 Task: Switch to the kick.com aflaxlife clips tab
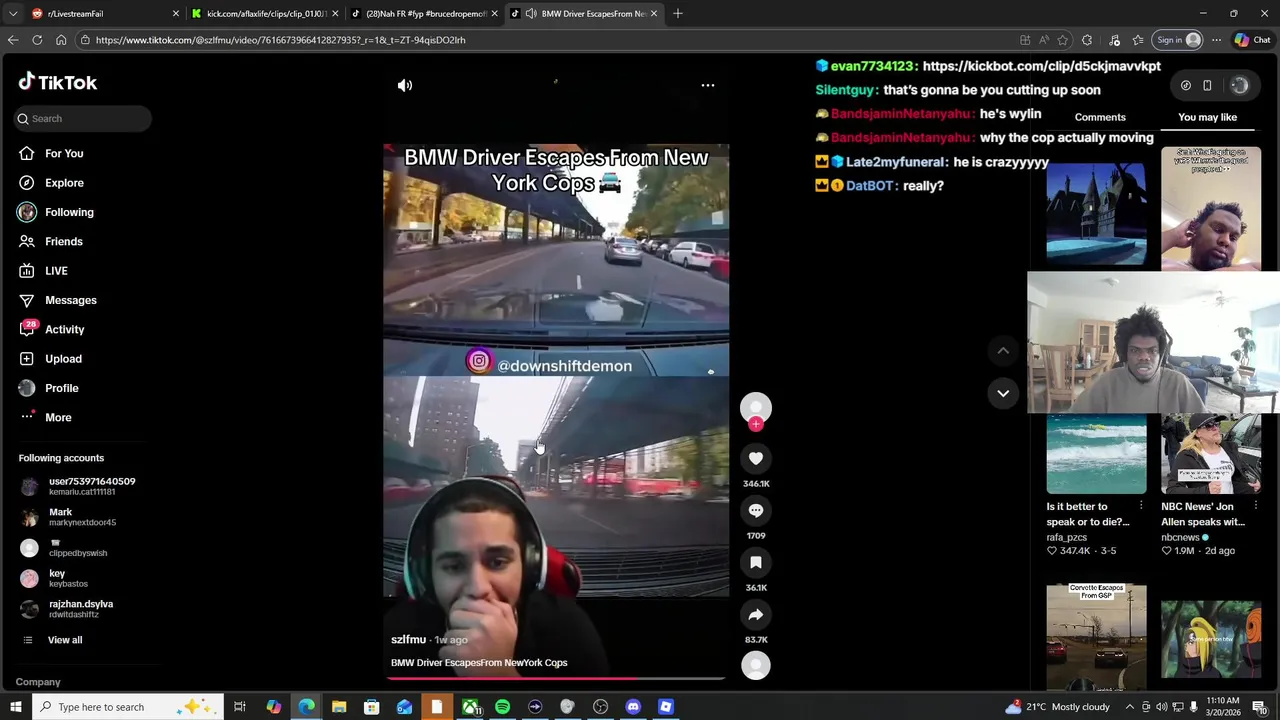pos(265,13)
